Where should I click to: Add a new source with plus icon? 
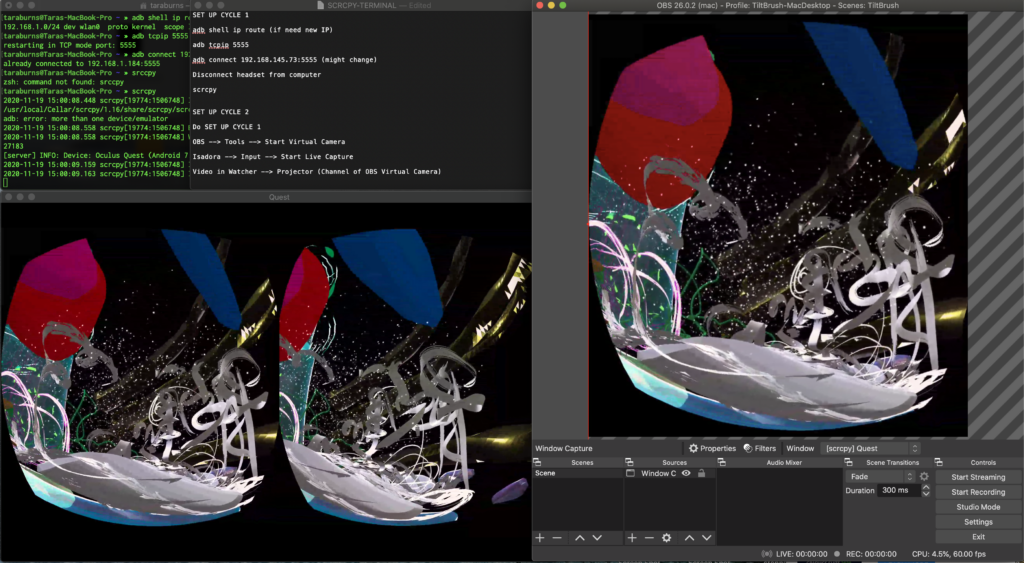632,538
